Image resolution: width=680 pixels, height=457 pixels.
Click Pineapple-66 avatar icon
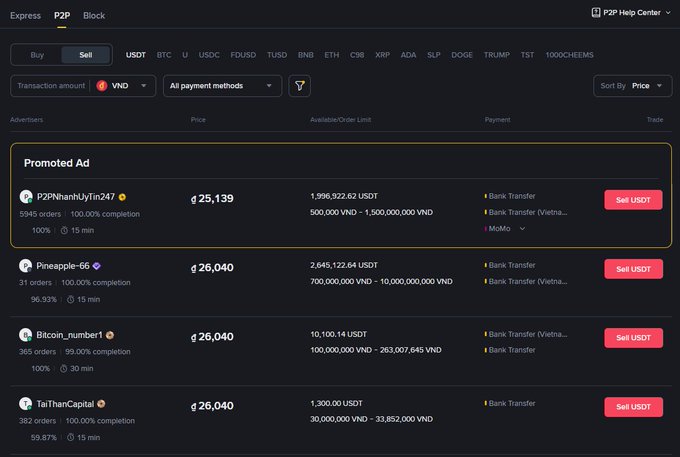(26, 265)
